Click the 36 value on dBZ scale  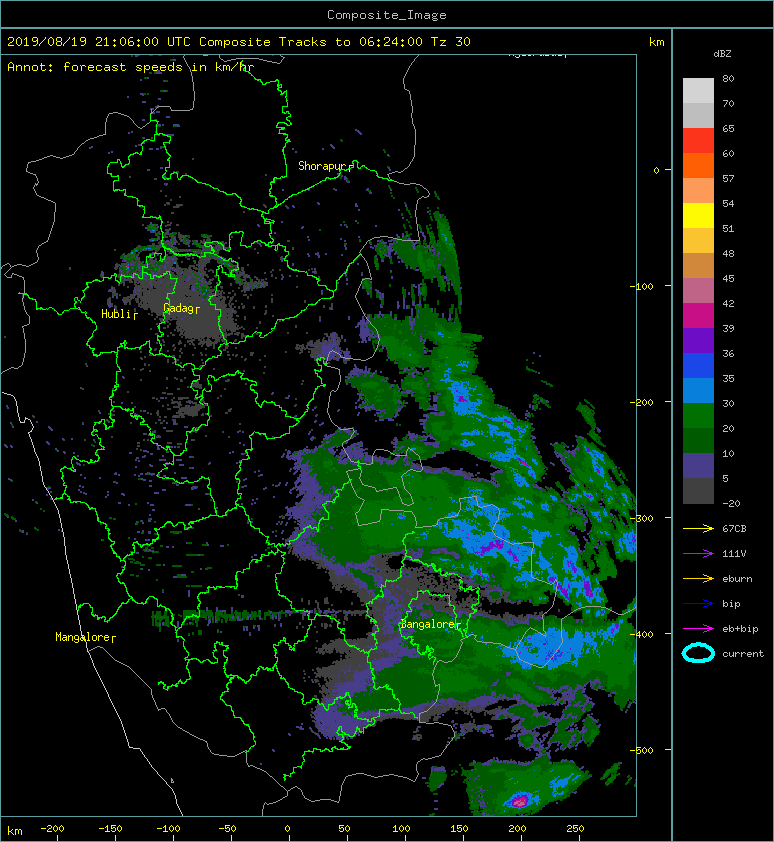click(728, 353)
